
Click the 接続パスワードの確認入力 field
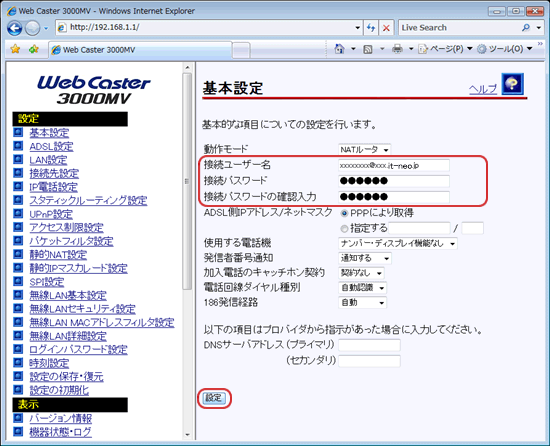394,197
